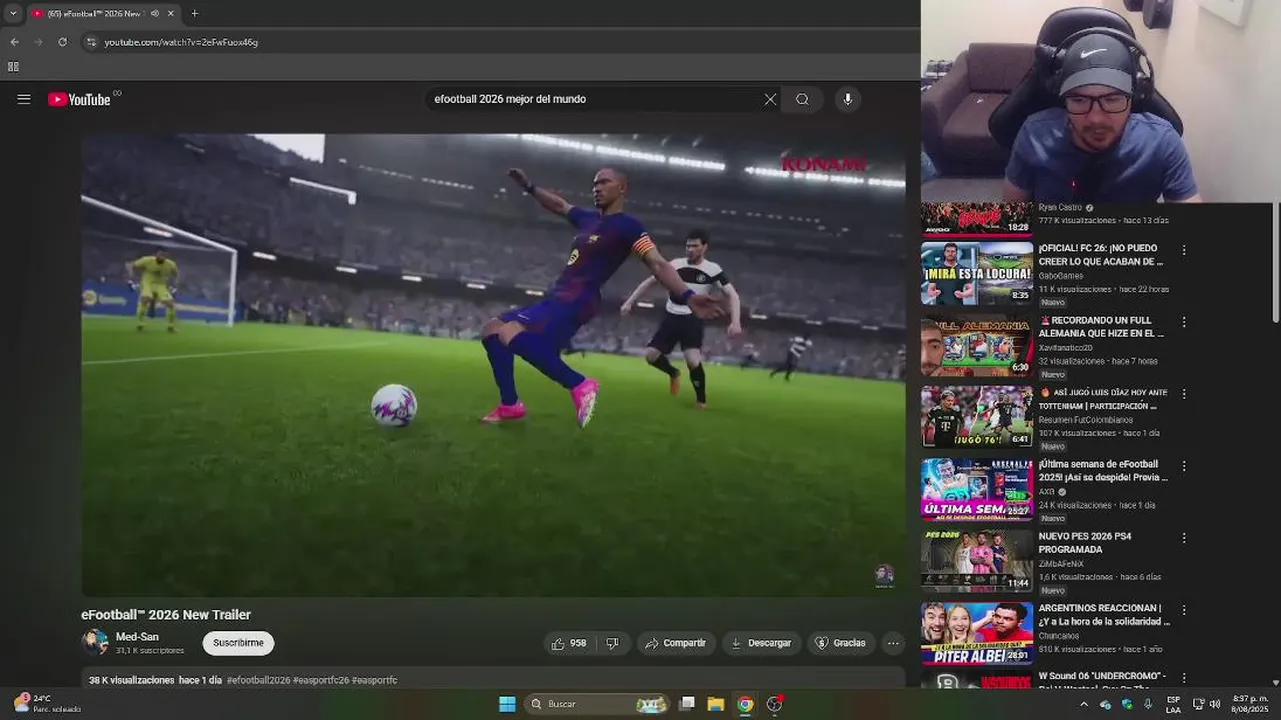
Task: Open the YouTube hamburger guide menu
Action: click(x=24, y=99)
